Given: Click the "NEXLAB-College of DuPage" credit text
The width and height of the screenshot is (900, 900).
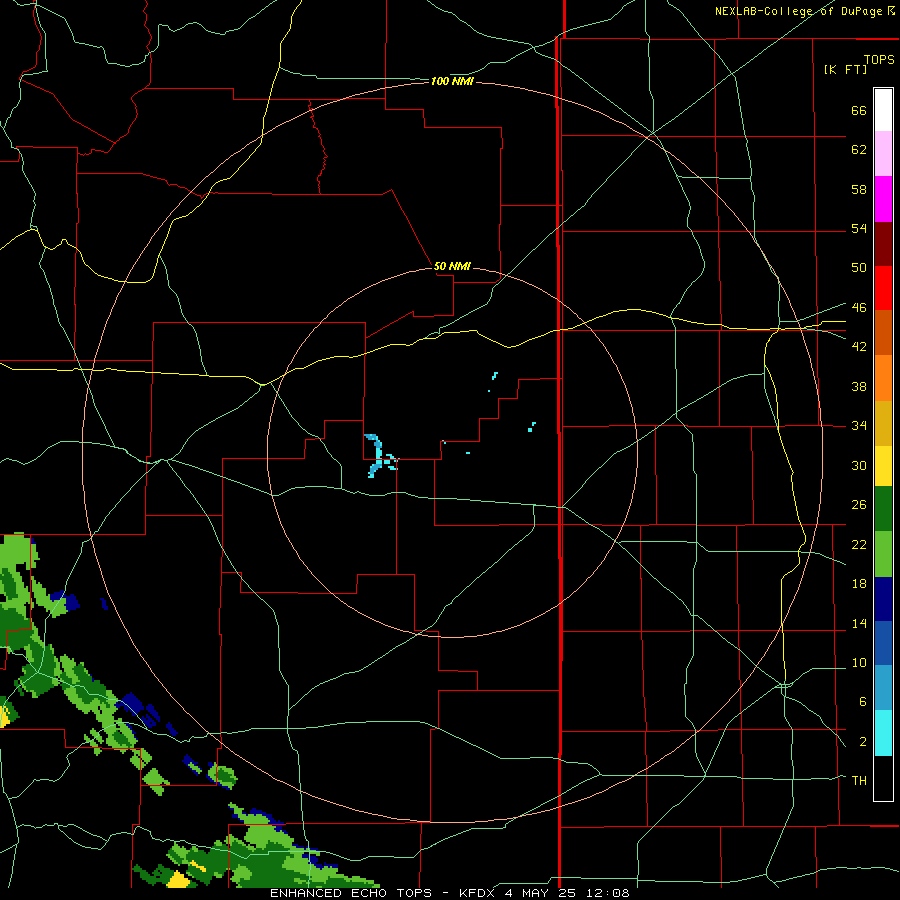Looking at the screenshot, I should 800,11.
